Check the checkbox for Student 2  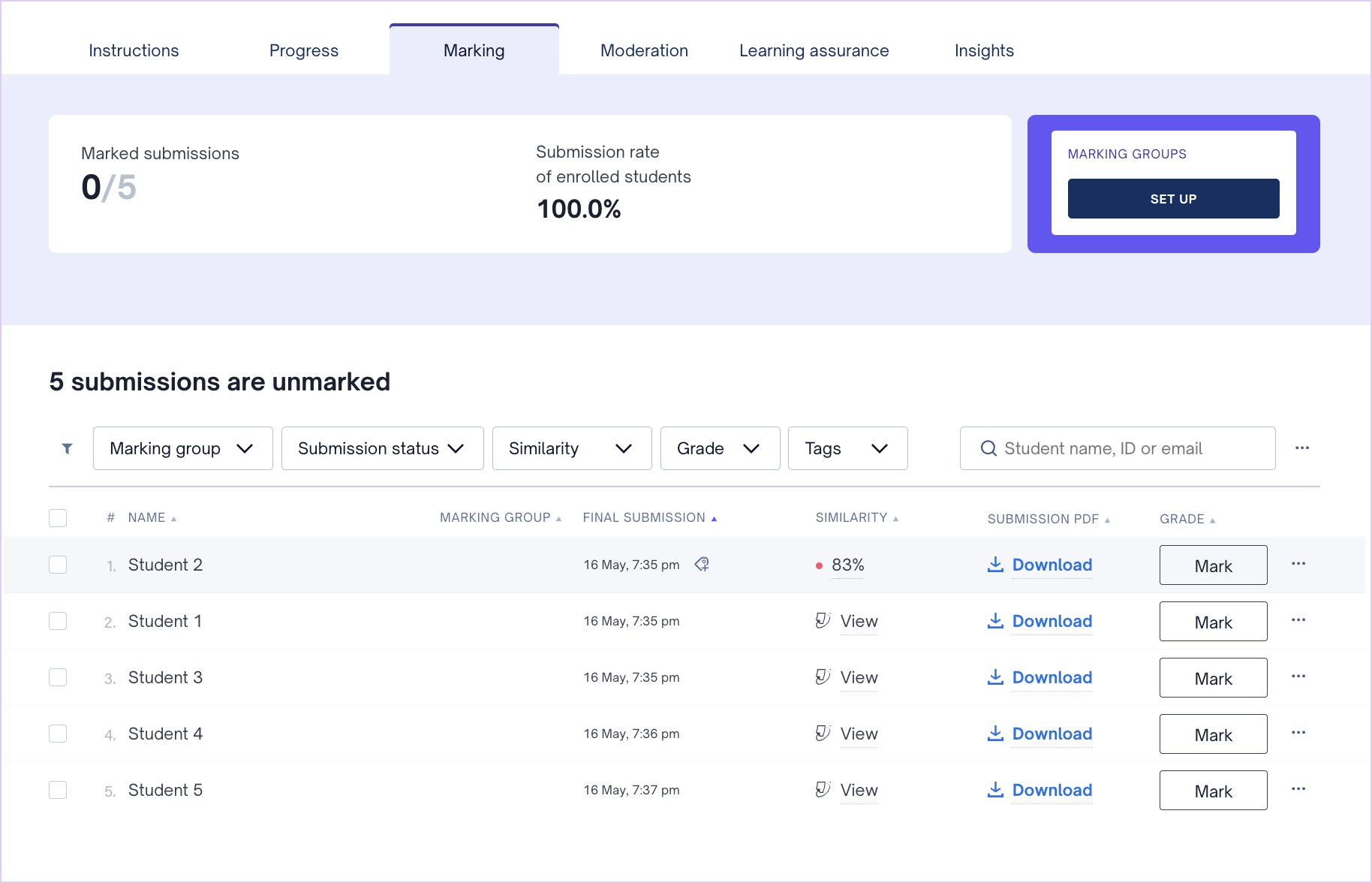[x=58, y=565]
